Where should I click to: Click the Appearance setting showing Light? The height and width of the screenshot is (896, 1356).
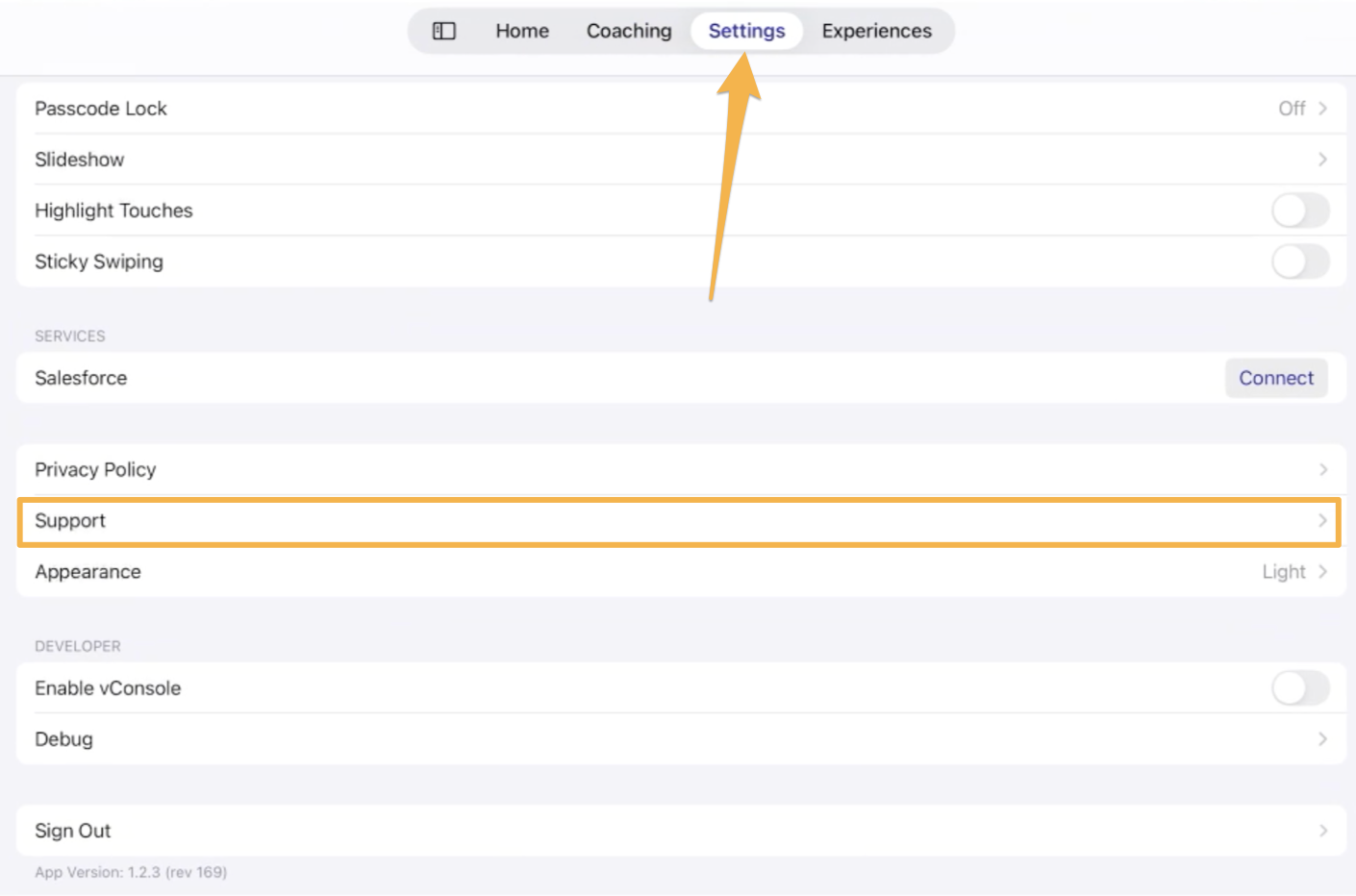click(x=88, y=571)
